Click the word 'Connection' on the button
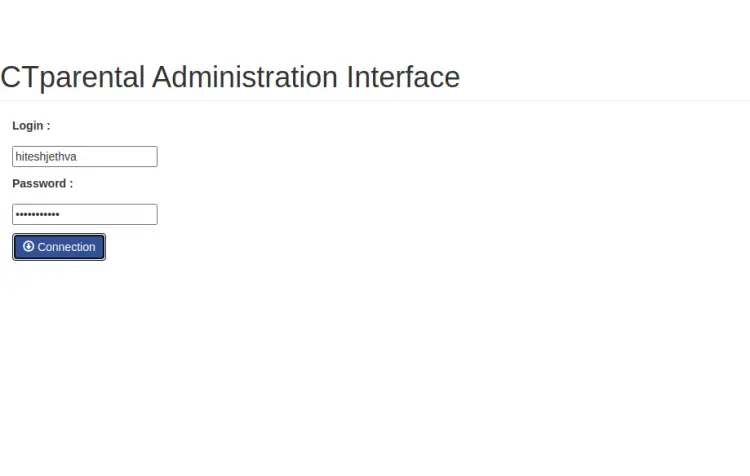This screenshot has height=476, width=750. tap(66, 247)
